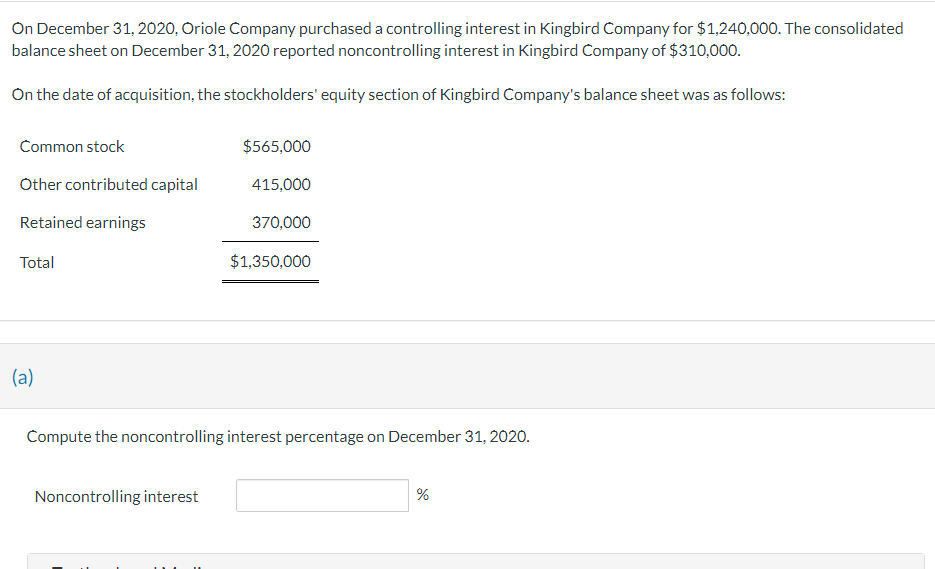Click the $565,000 common stock amount

pos(277,147)
